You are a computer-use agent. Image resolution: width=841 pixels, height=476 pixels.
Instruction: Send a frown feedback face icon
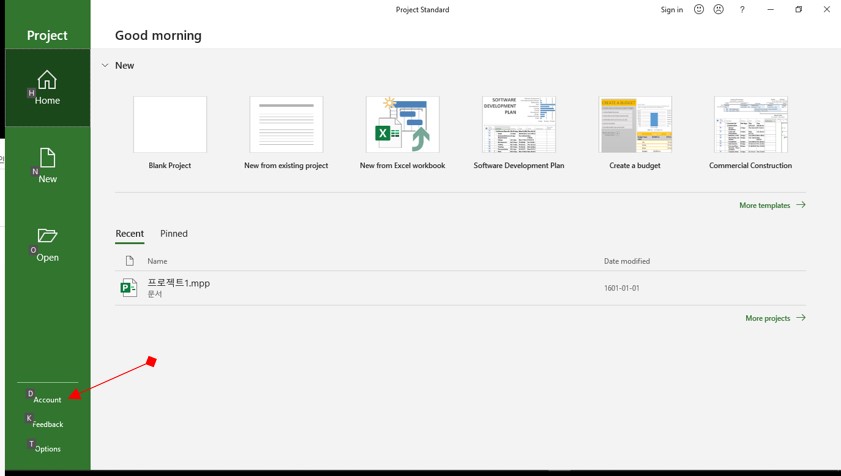(719, 9)
